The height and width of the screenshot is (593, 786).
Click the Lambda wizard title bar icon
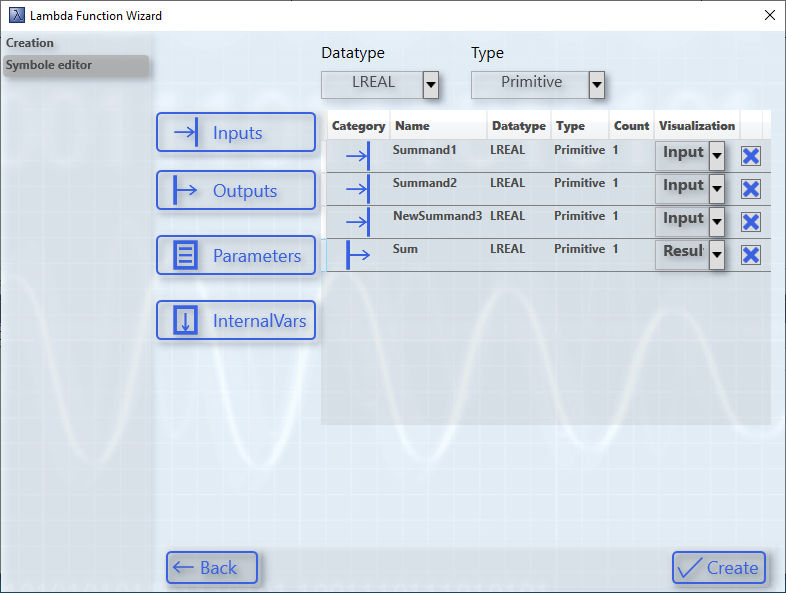[x=16, y=16]
